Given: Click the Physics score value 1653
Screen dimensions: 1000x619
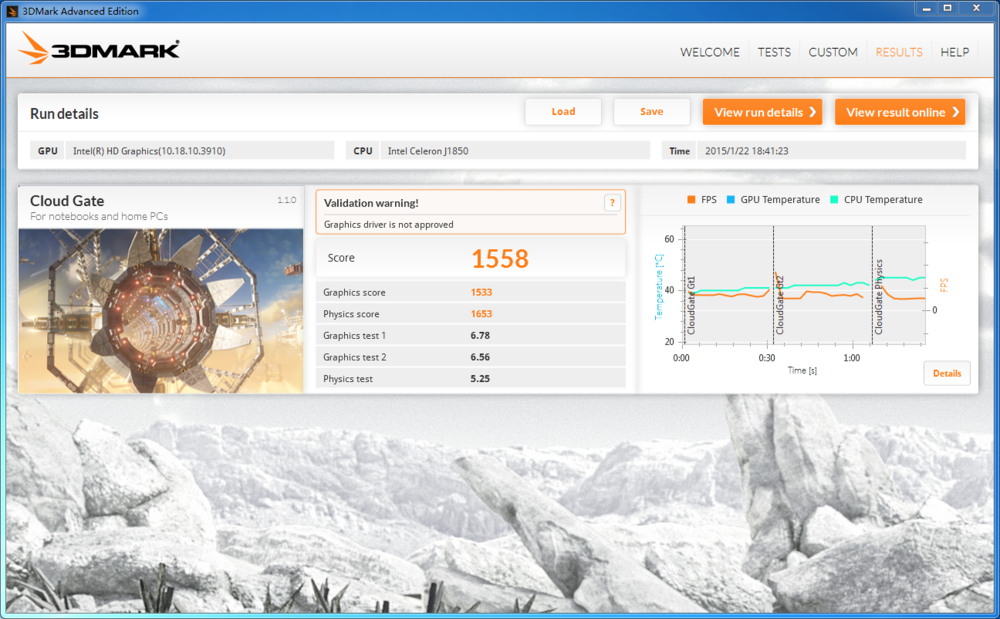Looking at the screenshot, I should click(x=482, y=314).
